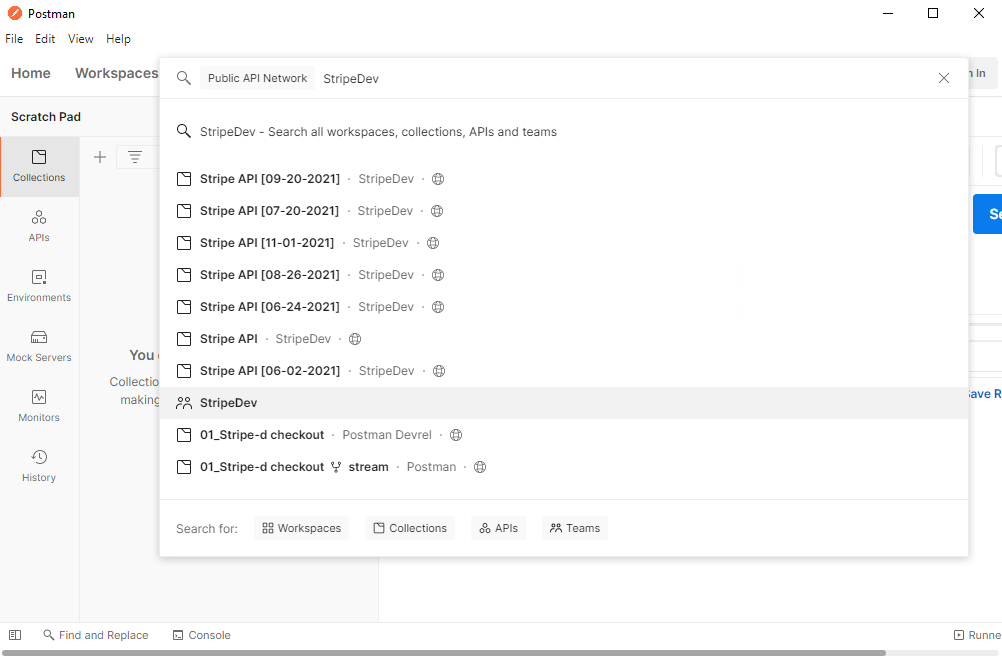Open the Public API Network scope selector

[x=257, y=77]
